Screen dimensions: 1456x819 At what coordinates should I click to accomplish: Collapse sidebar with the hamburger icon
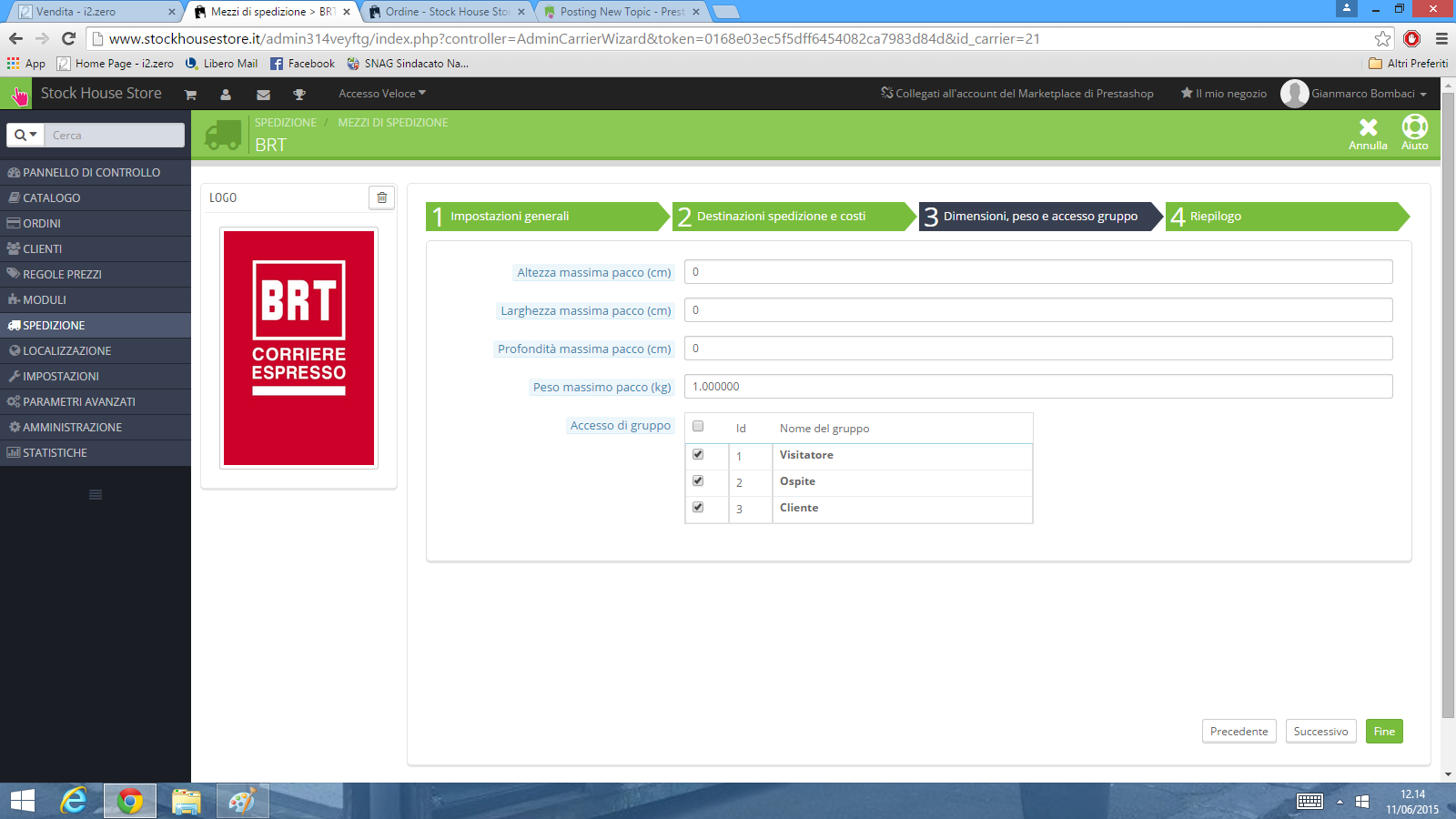tap(96, 494)
